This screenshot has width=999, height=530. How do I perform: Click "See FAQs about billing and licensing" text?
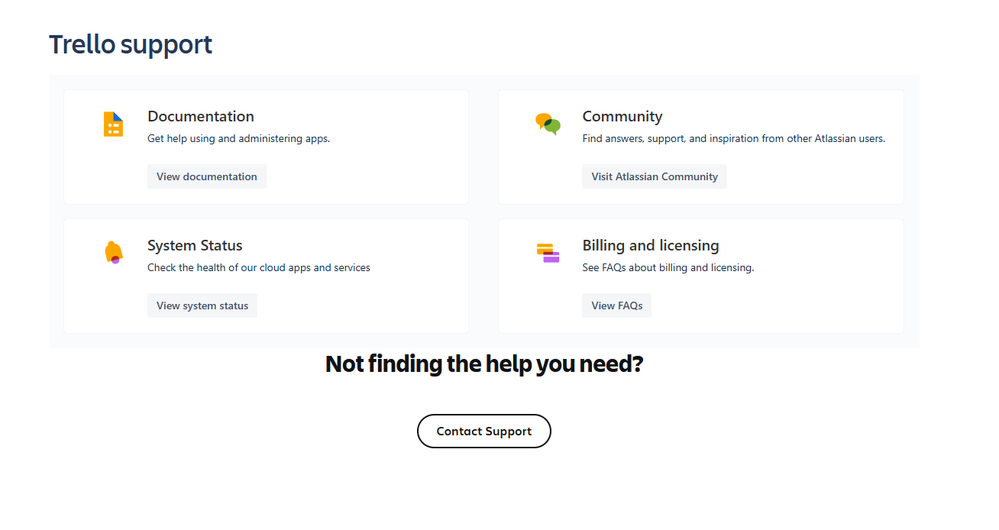pyautogui.click(x=668, y=268)
